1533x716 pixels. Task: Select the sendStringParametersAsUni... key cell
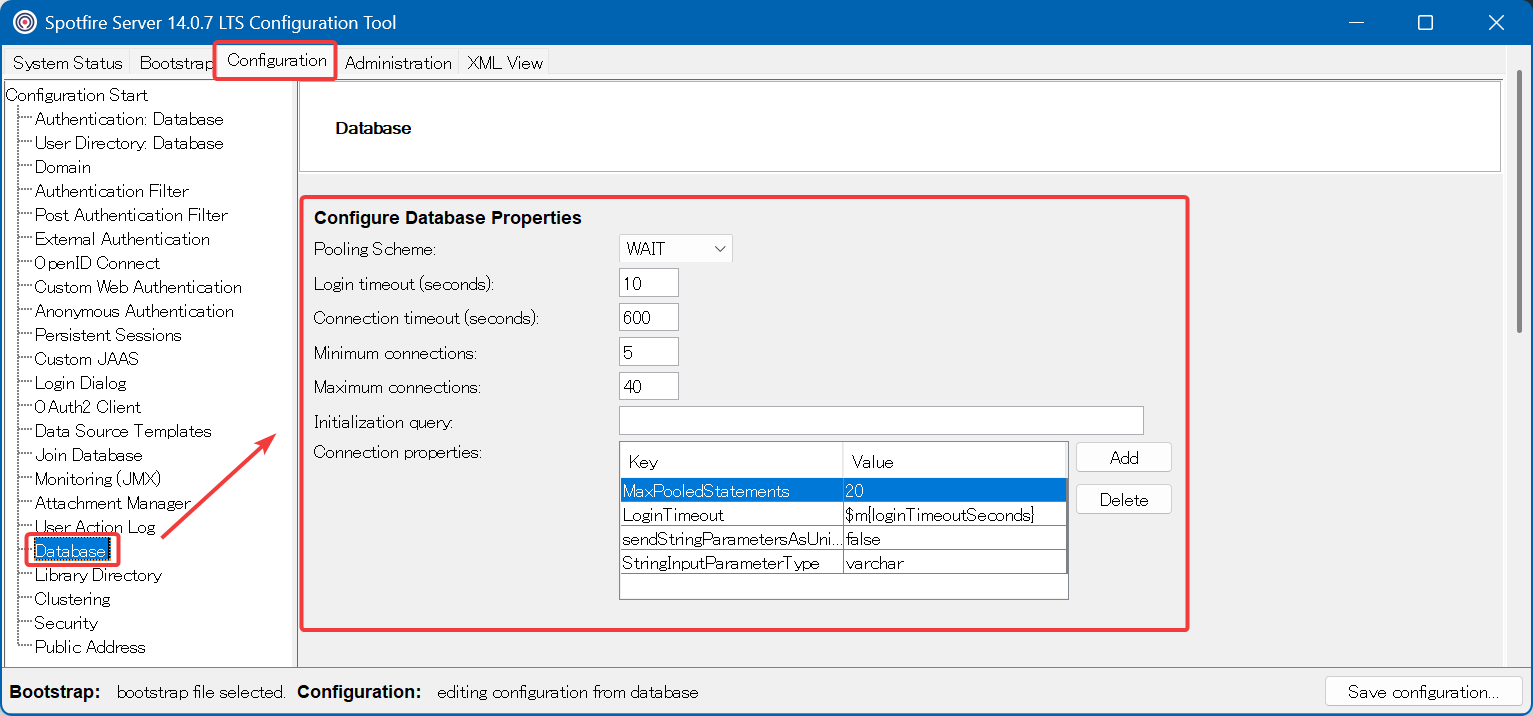pos(732,539)
